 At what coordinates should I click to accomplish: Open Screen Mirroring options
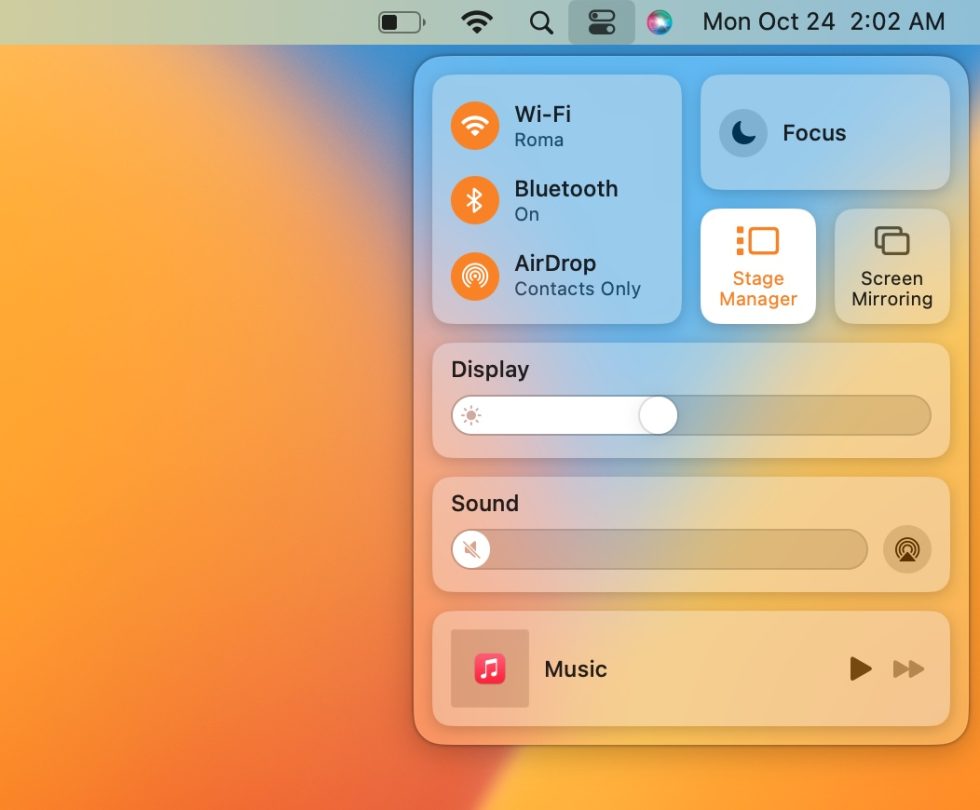(x=892, y=266)
